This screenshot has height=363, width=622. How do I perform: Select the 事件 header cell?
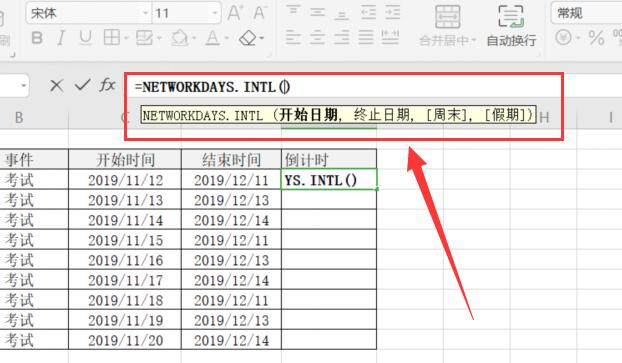(x=34, y=159)
